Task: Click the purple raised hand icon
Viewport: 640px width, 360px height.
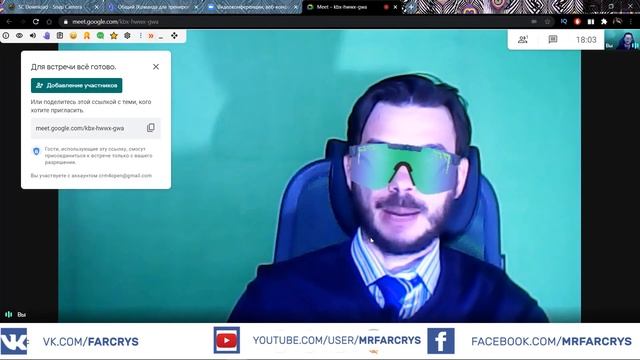Action: point(47,36)
